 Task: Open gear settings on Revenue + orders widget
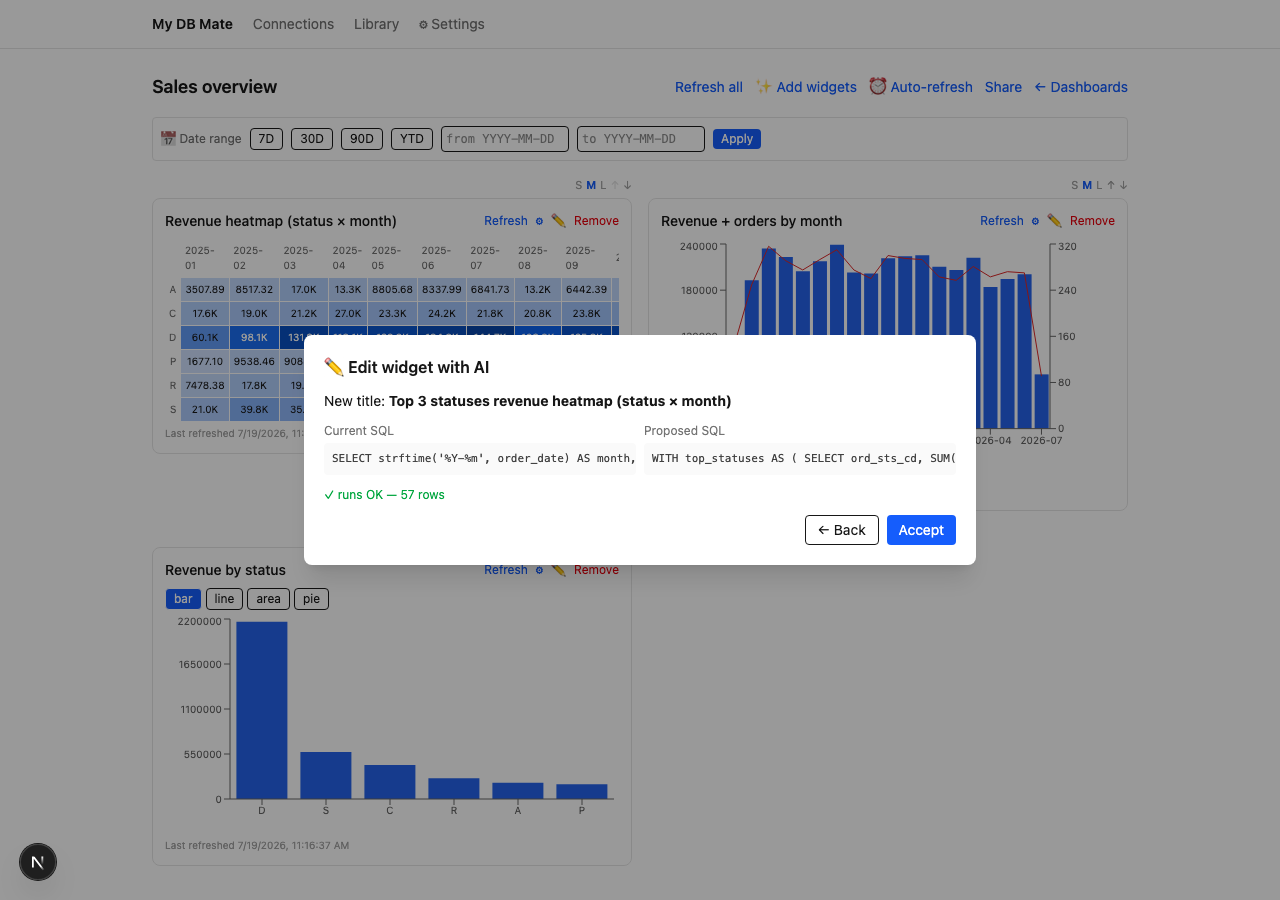[1035, 221]
